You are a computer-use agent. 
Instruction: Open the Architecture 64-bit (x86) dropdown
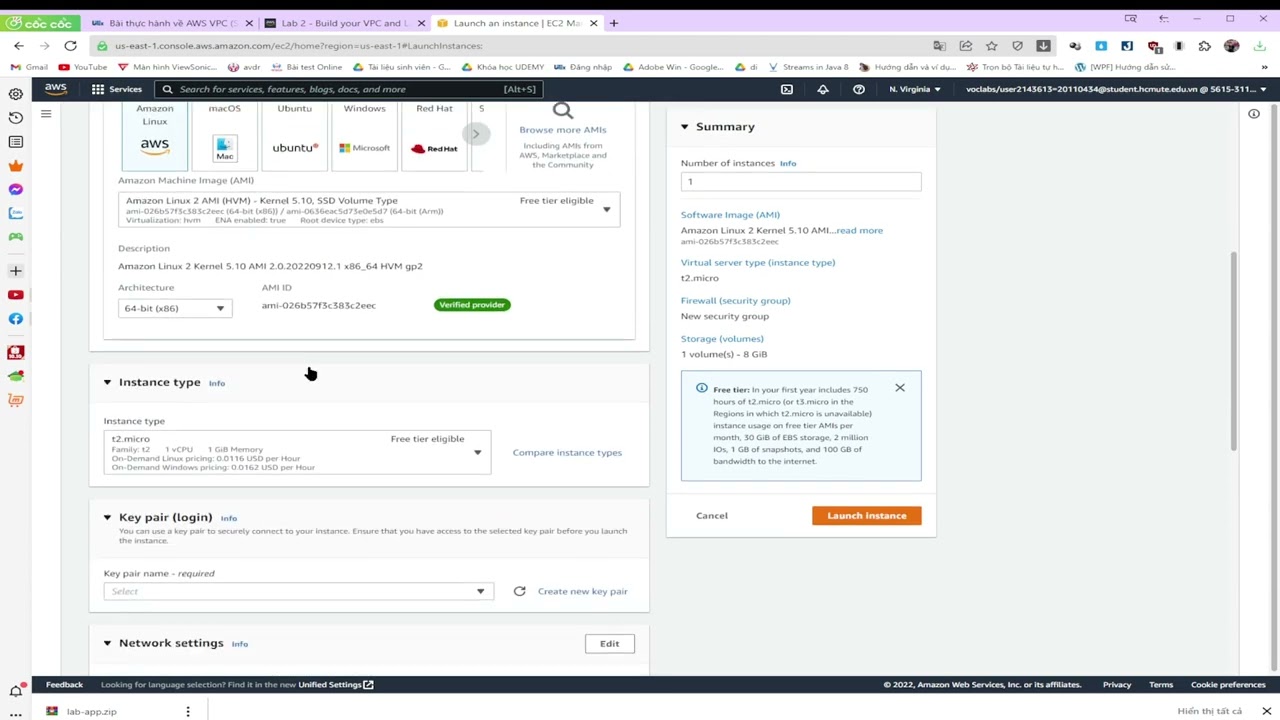(175, 308)
